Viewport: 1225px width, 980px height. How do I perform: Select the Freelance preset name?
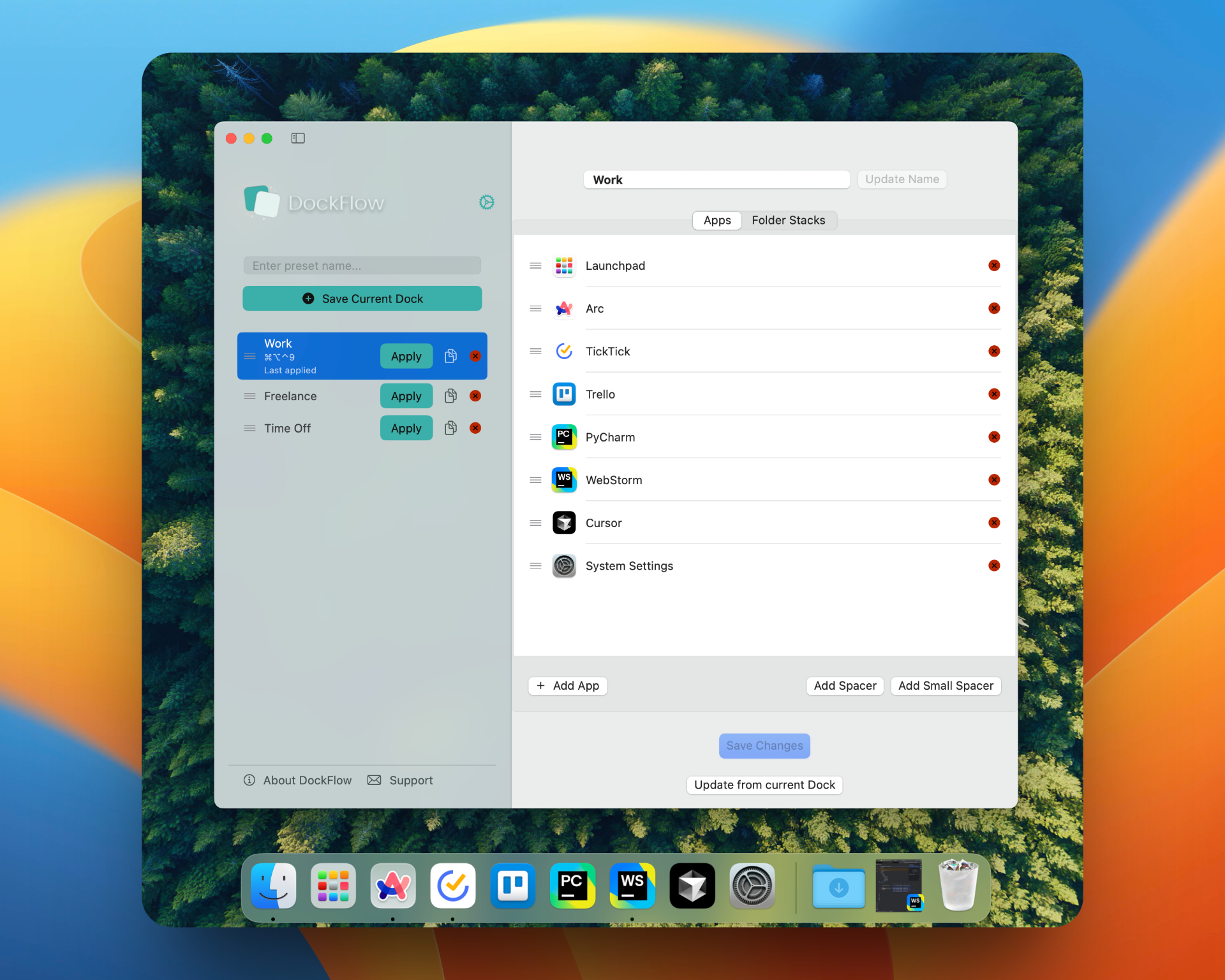[x=290, y=396]
